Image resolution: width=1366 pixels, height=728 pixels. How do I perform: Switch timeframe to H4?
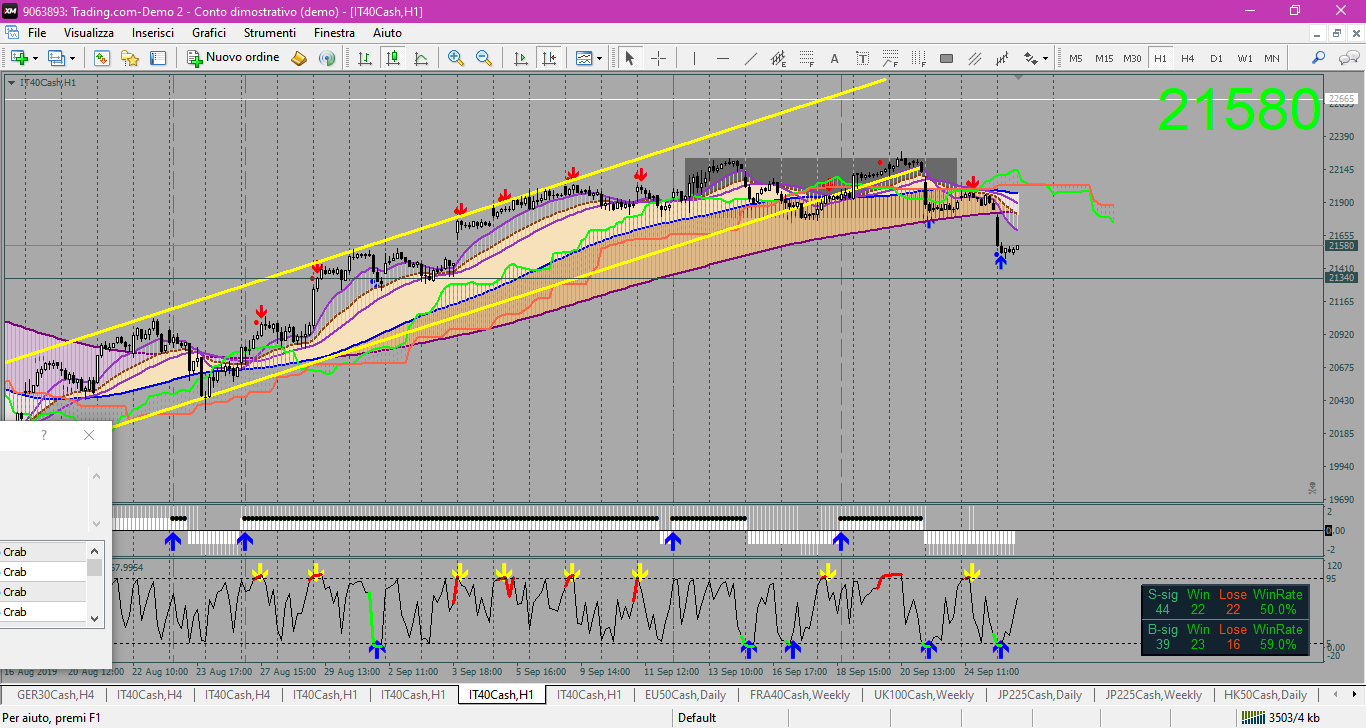(x=1188, y=58)
